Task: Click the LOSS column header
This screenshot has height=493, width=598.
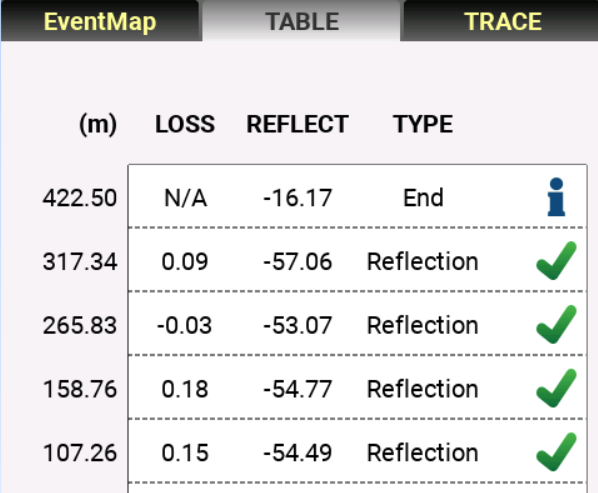Action: 185,124
